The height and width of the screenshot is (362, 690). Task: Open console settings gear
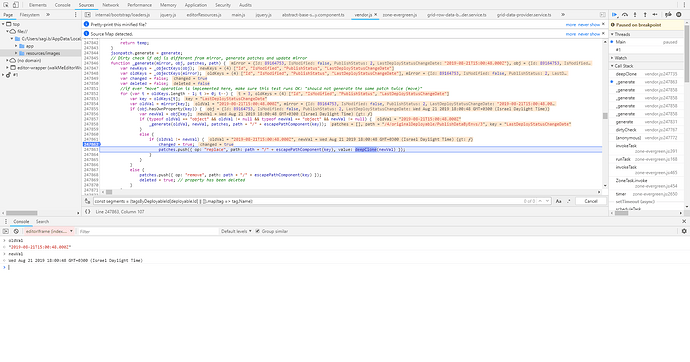pyautogui.click(x=684, y=231)
